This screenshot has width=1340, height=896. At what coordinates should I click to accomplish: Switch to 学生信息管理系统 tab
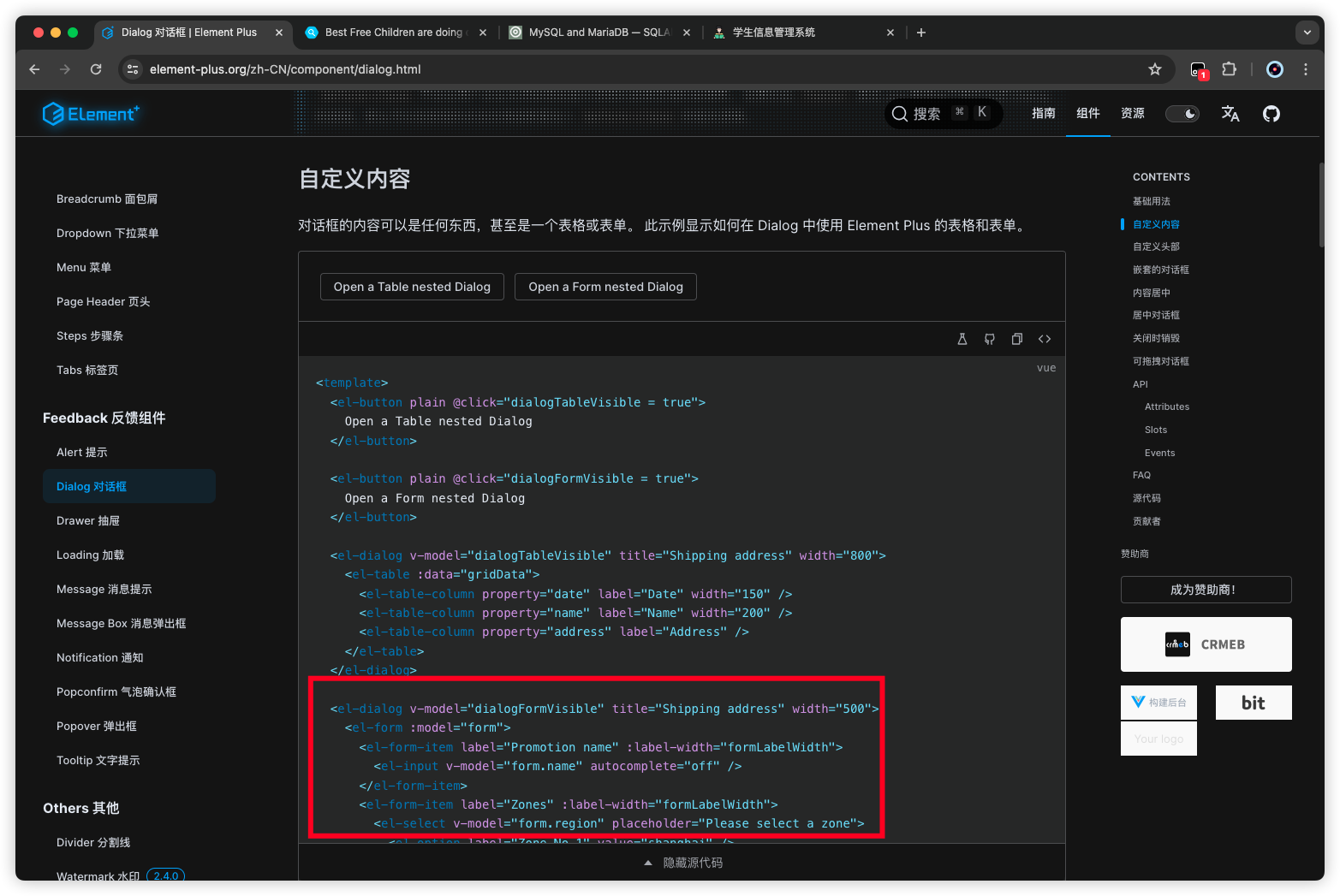tap(802, 33)
